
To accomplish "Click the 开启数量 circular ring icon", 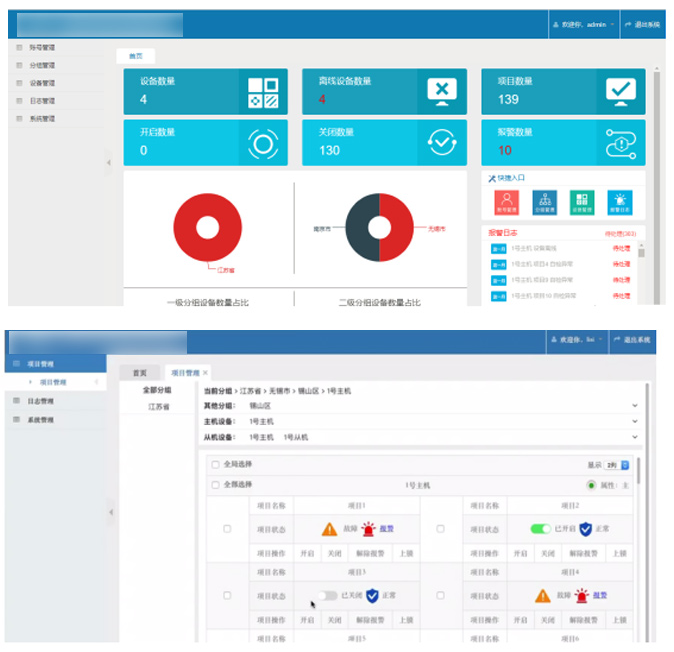I will tap(263, 144).
